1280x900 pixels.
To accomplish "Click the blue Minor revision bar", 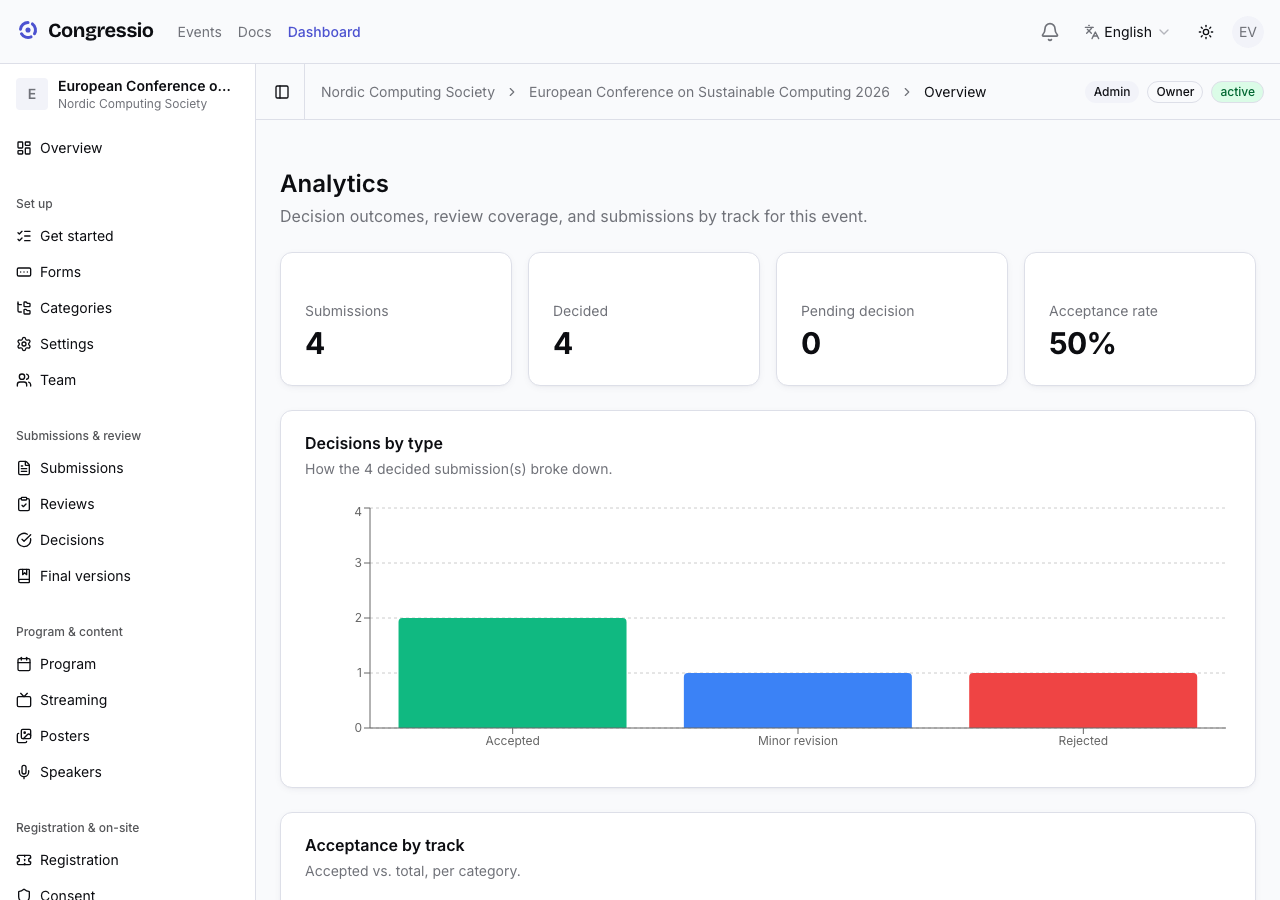I will [798, 700].
